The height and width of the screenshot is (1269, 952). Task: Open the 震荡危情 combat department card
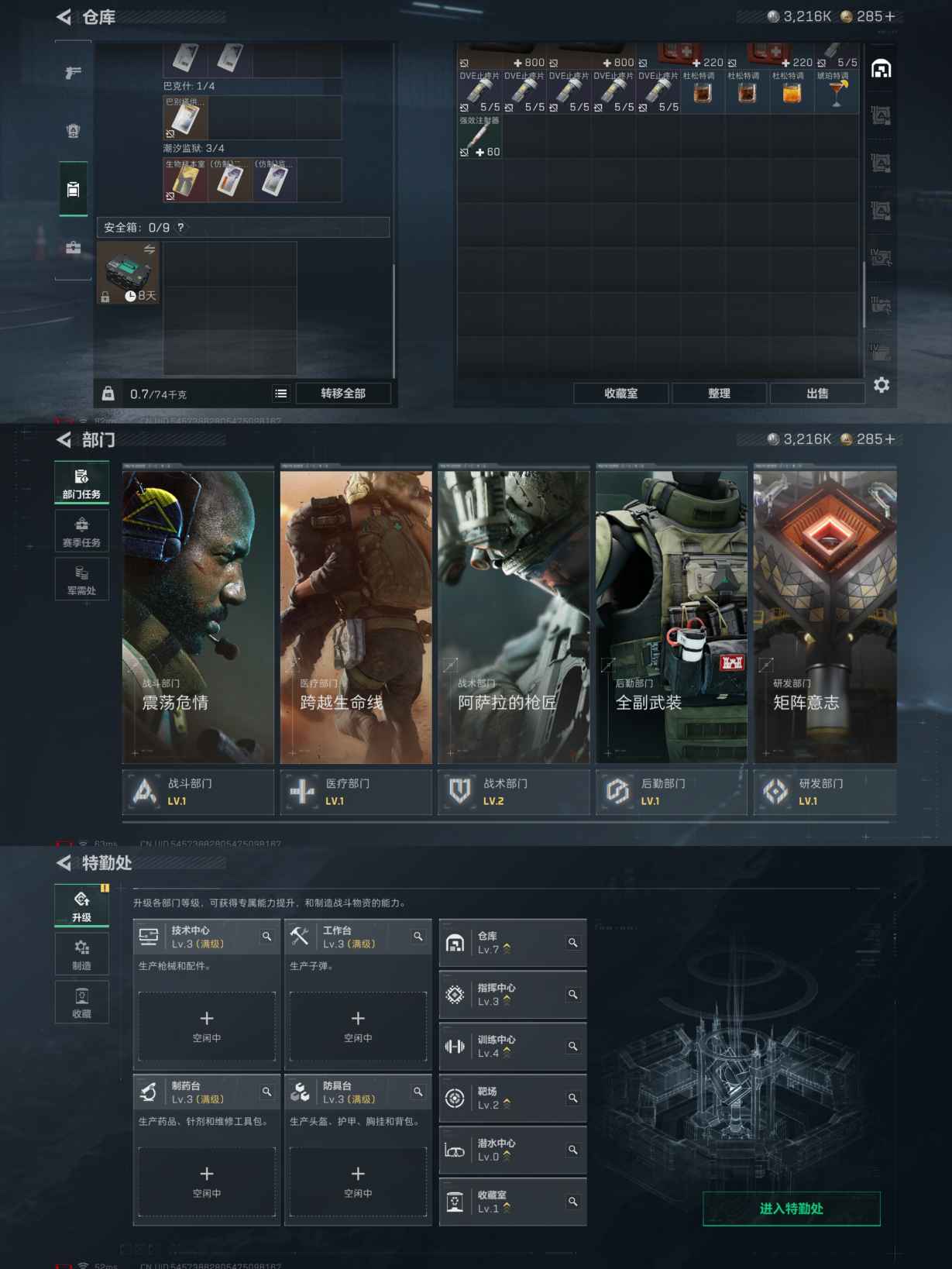pos(198,616)
